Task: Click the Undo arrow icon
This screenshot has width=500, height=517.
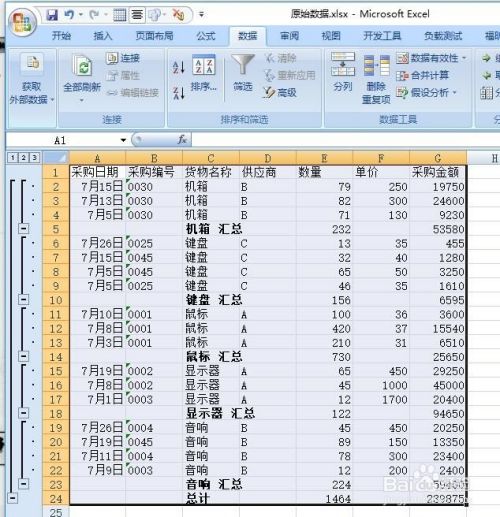Action: pos(69,15)
